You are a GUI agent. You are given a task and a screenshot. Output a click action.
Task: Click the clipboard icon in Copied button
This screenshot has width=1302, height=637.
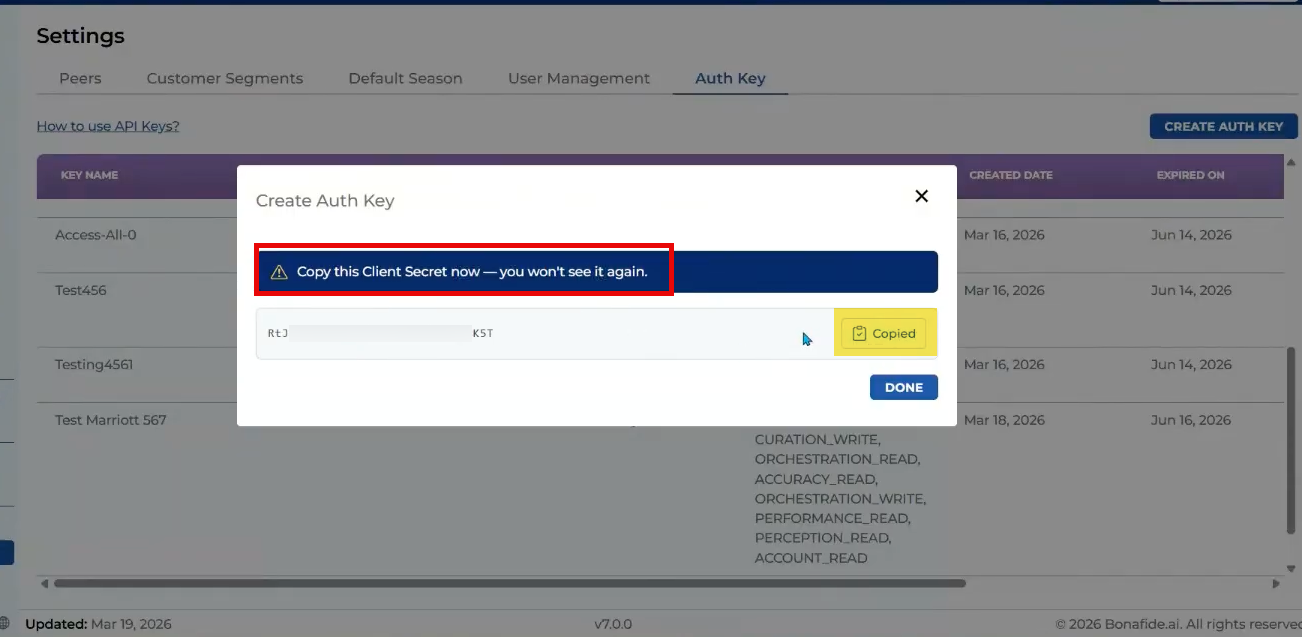point(859,334)
